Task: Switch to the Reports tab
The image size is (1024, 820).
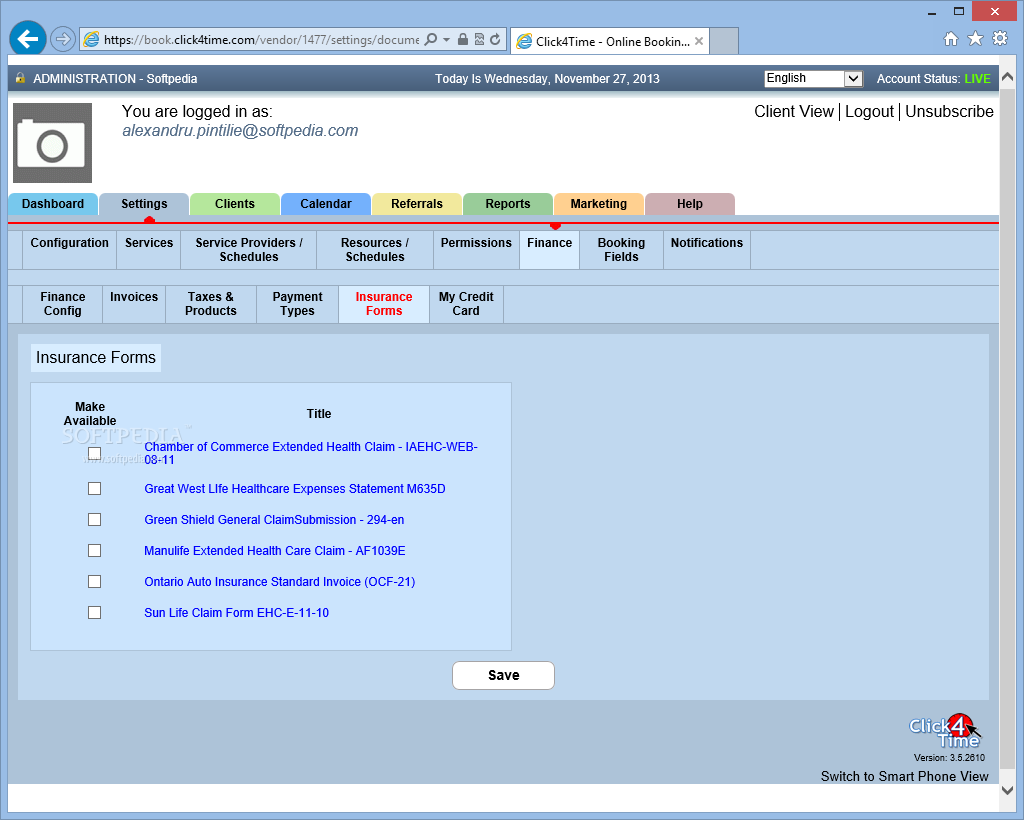Action: 508,204
